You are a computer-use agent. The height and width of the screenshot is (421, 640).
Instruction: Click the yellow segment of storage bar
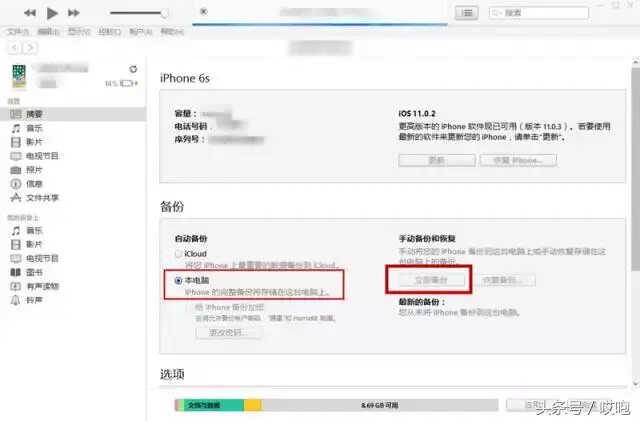(x=253, y=405)
